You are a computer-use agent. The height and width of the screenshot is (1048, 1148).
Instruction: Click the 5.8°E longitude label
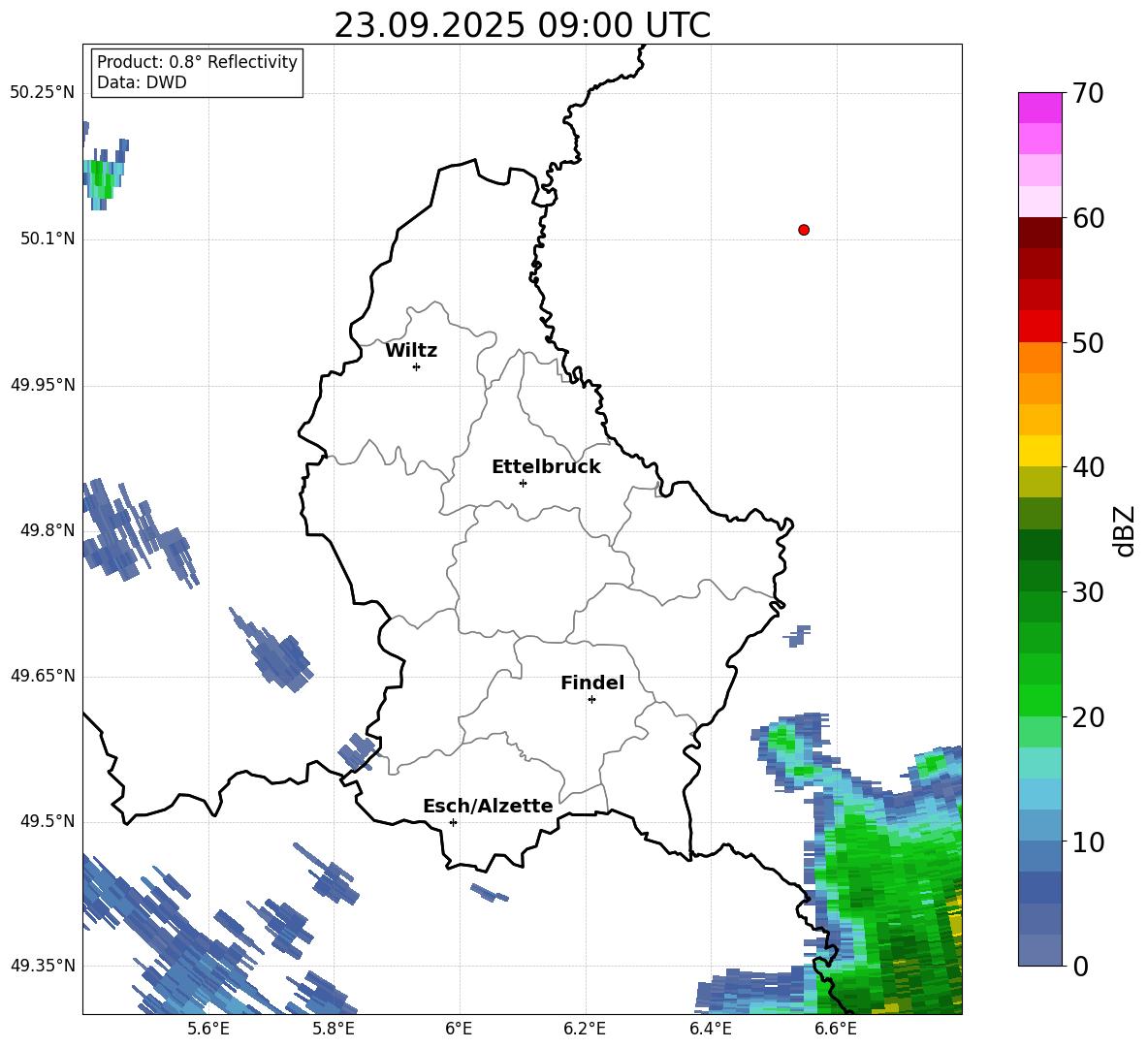[x=334, y=1029]
